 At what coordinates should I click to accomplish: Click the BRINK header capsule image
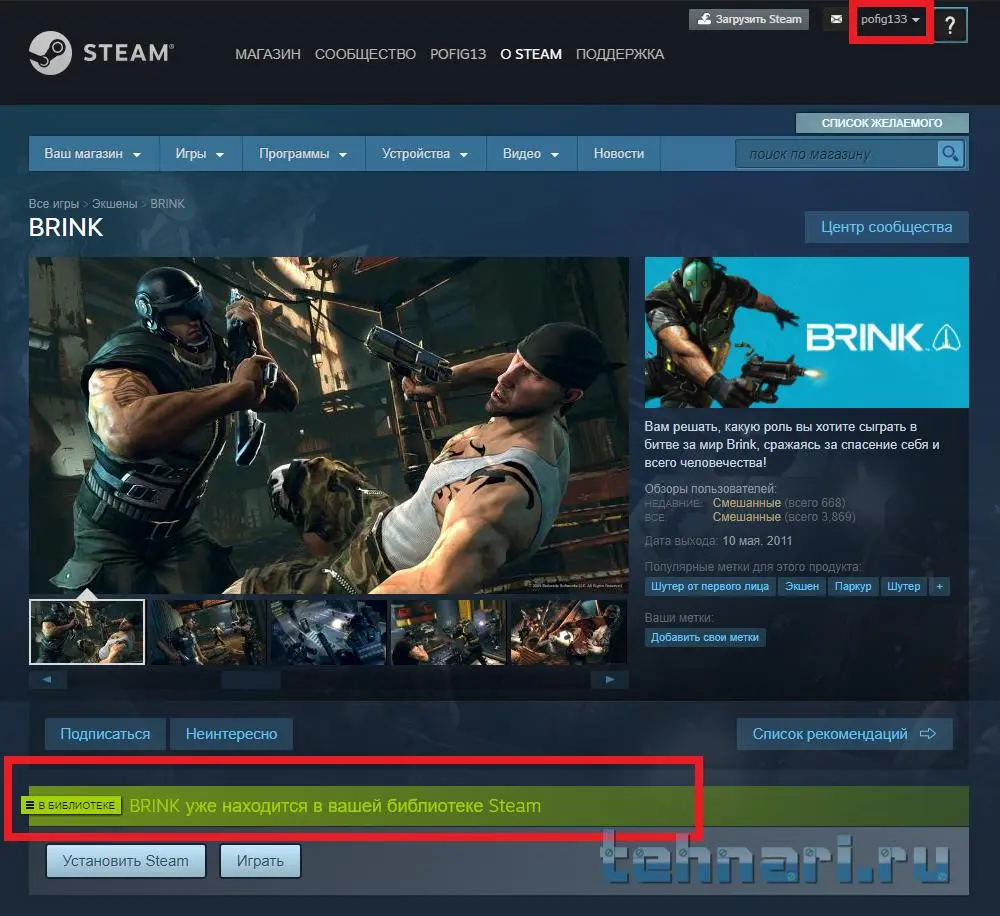click(x=807, y=332)
